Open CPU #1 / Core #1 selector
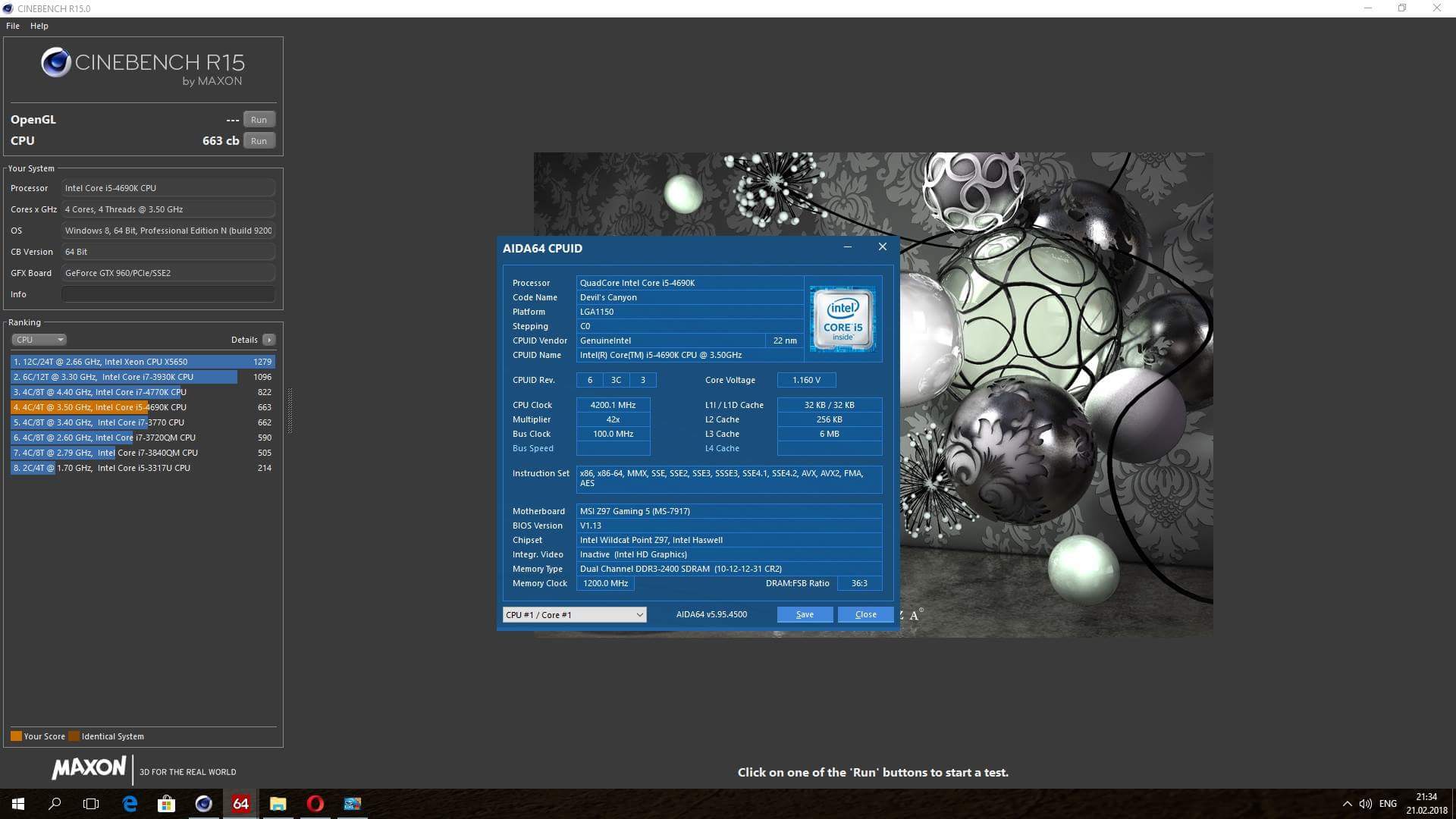The height and width of the screenshot is (819, 1456). [x=574, y=615]
